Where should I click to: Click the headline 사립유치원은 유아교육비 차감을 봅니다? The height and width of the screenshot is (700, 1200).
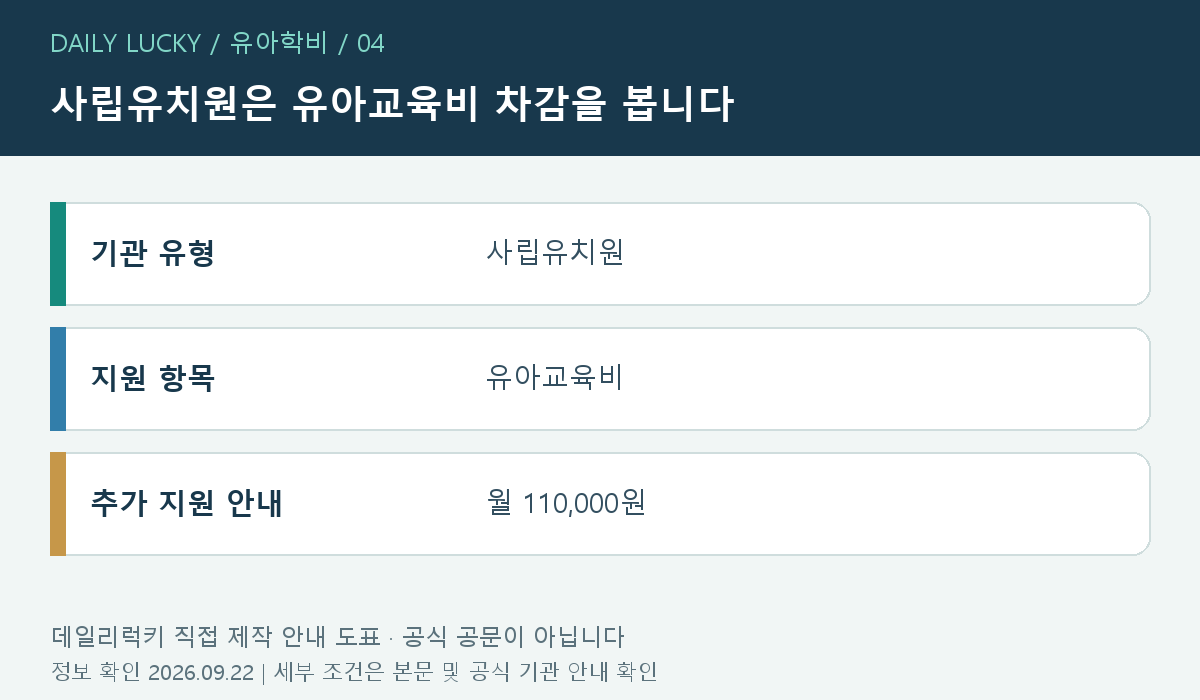tap(392, 104)
